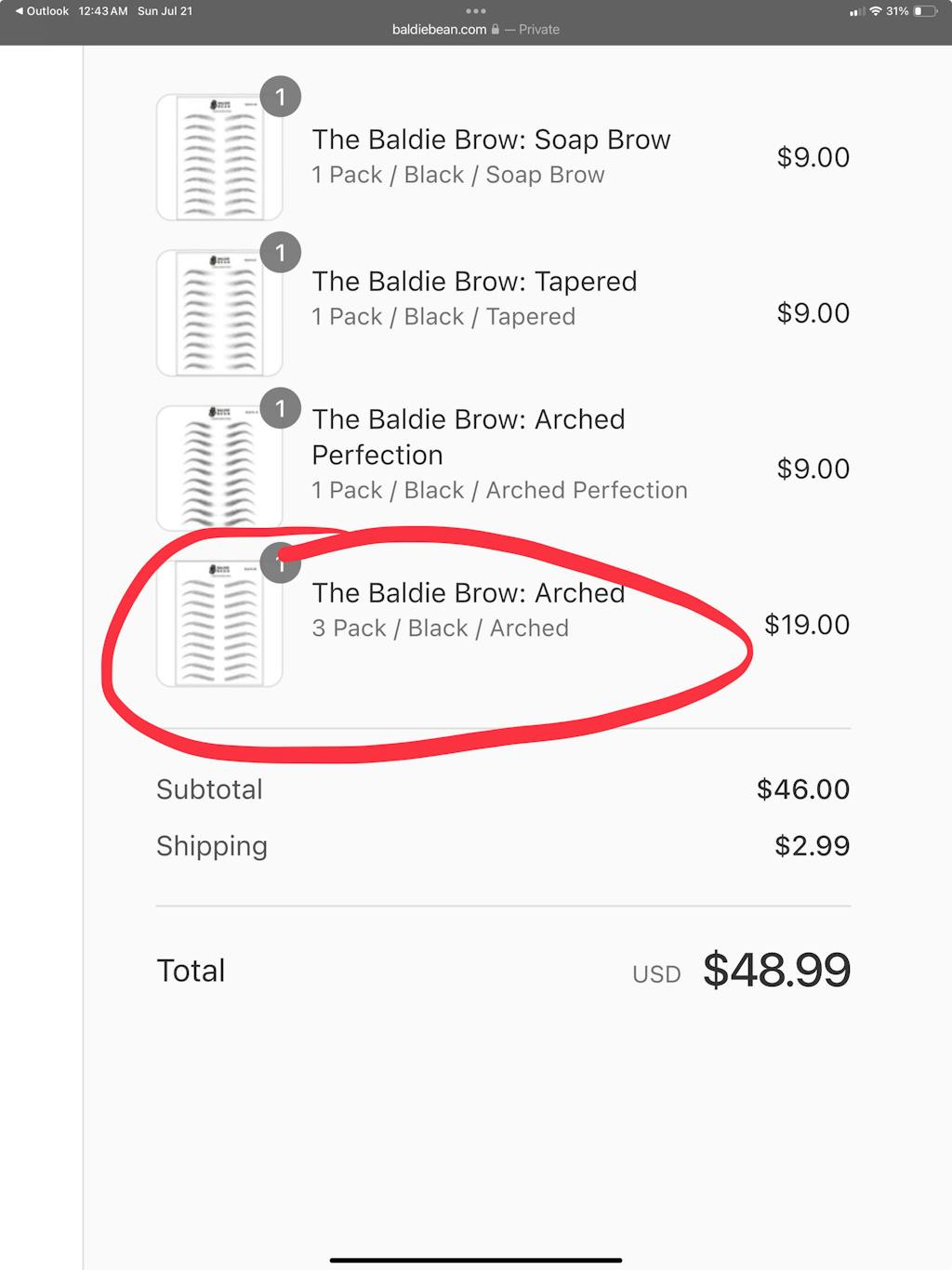952x1270 pixels.
Task: Tap the three-dot multitasking menu
Action: pyautogui.click(x=476, y=11)
